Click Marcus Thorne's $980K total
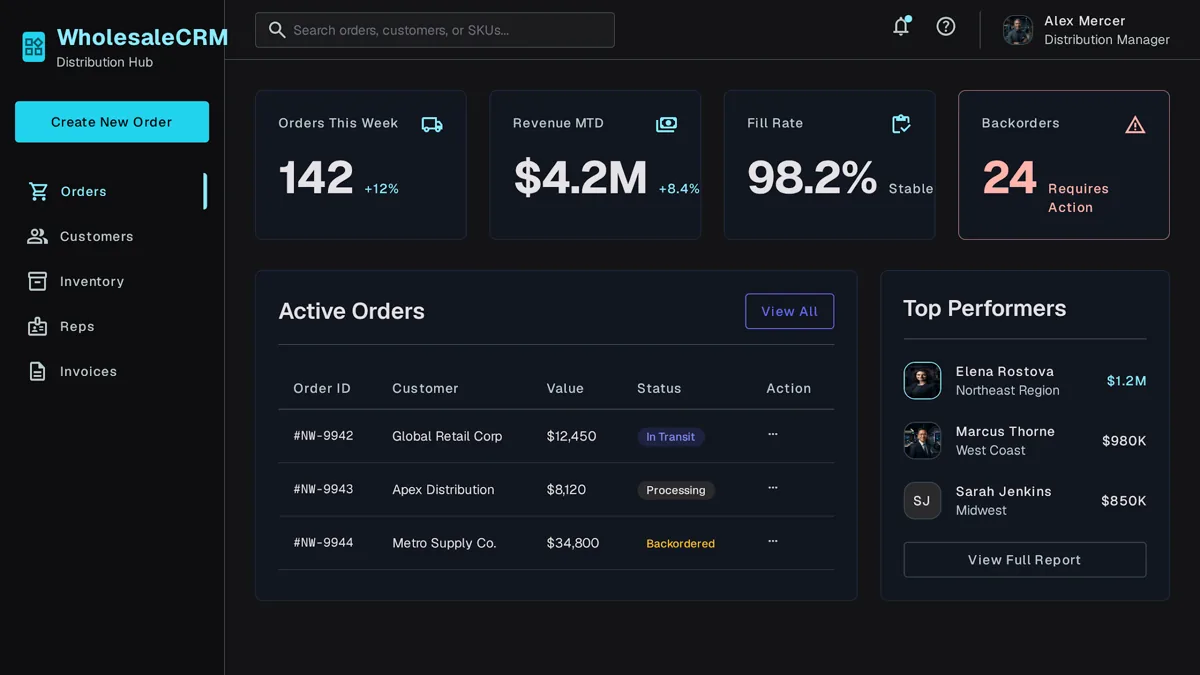 1124,441
